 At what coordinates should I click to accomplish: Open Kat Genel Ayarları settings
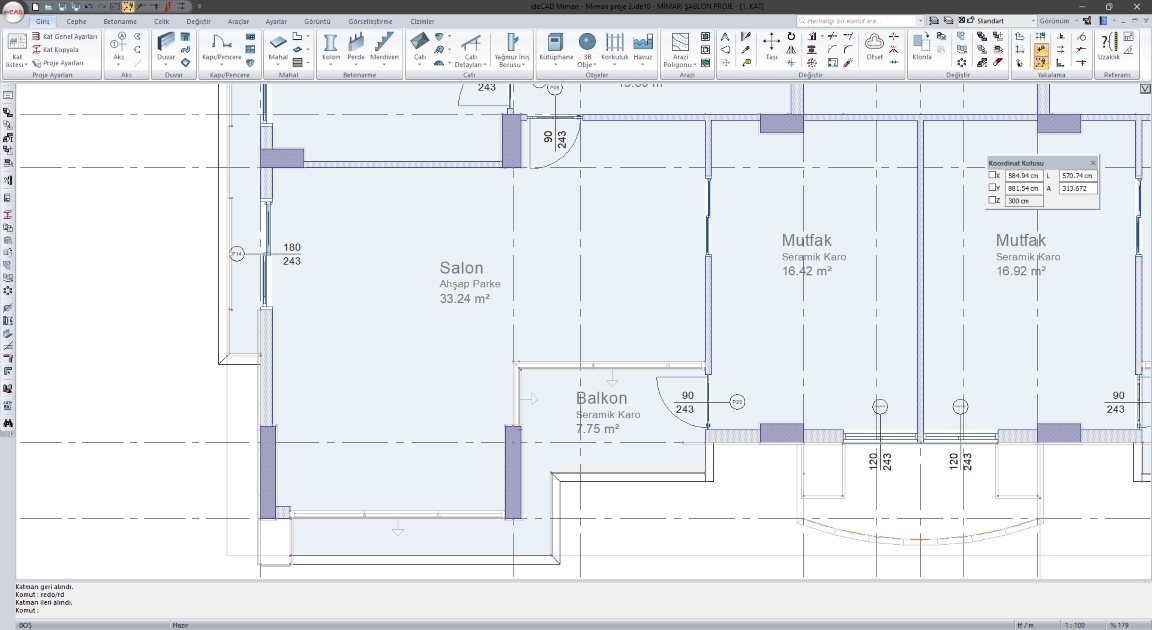coord(69,36)
